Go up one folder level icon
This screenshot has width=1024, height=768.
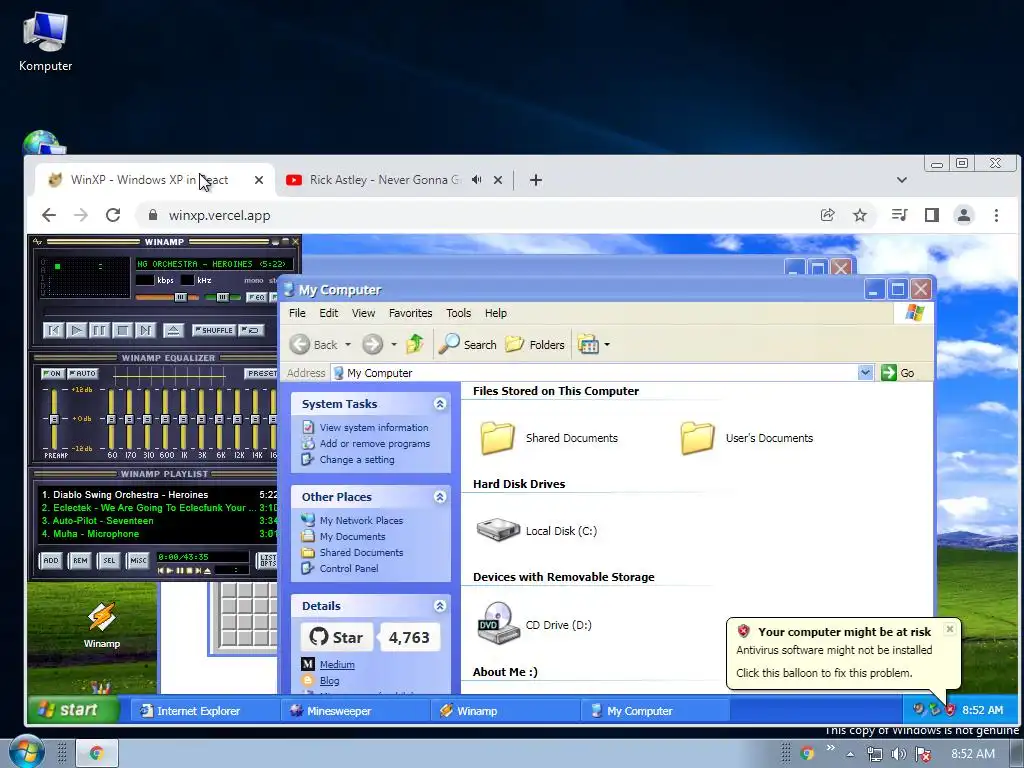(415, 344)
